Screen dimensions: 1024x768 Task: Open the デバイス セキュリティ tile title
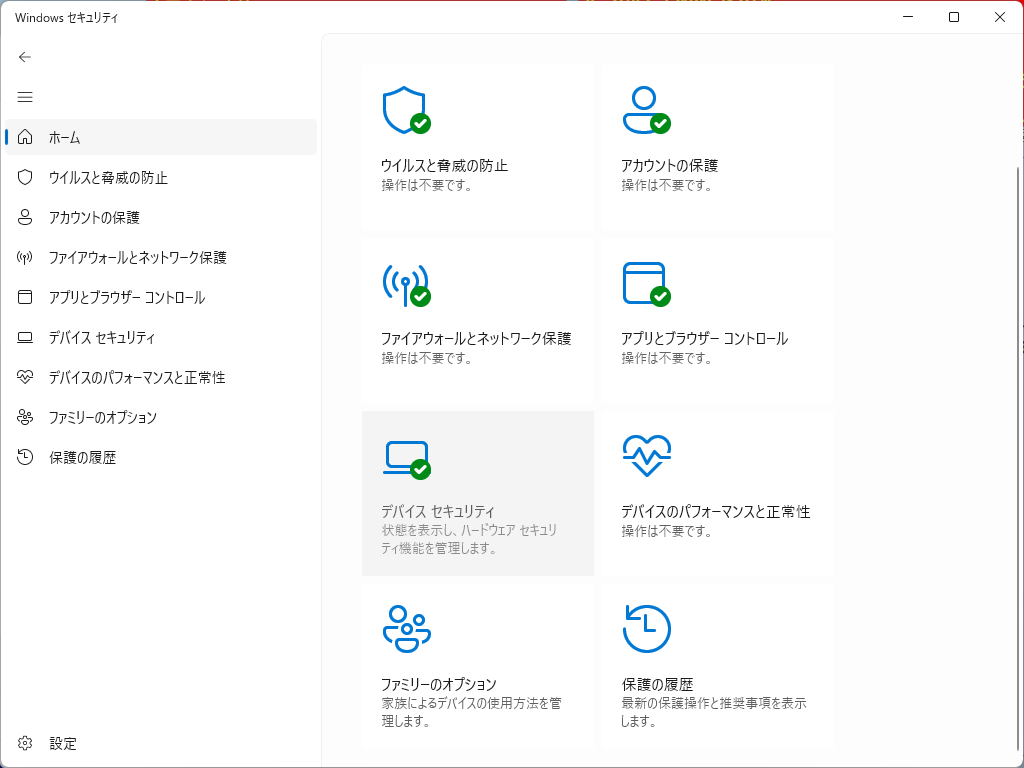point(438,511)
